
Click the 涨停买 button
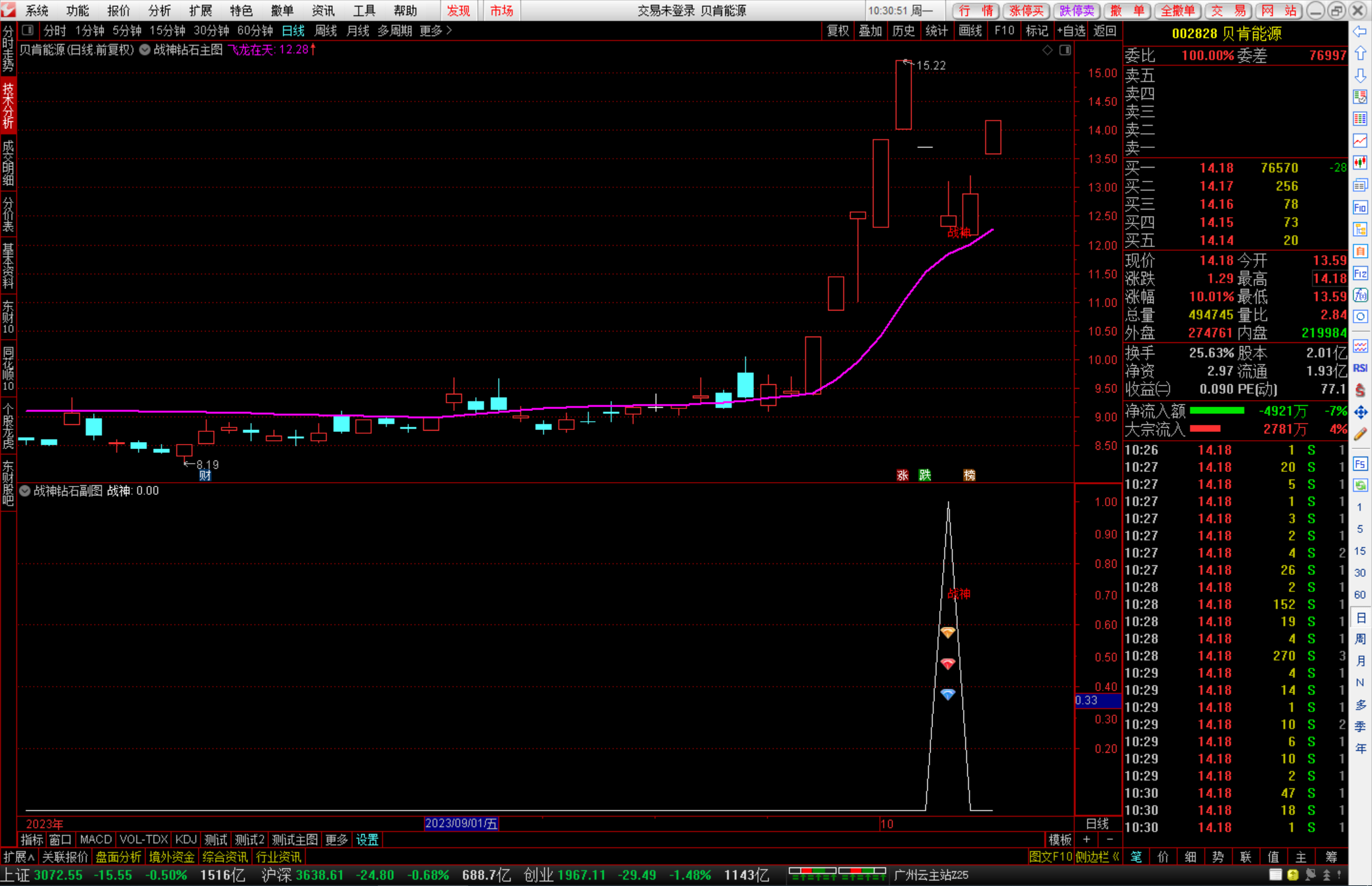1026,11
